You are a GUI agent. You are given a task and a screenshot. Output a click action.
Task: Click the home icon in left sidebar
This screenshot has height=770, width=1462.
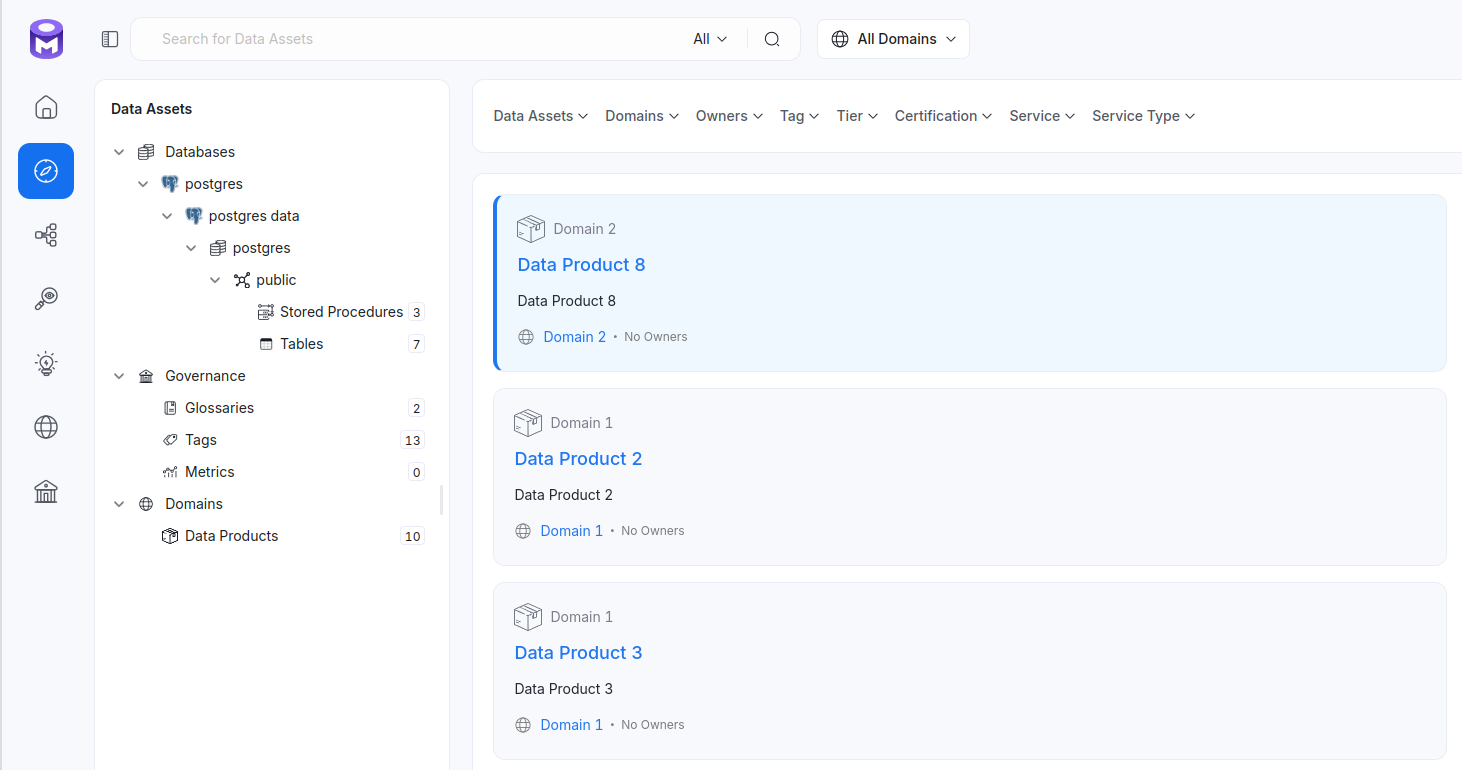(x=46, y=107)
